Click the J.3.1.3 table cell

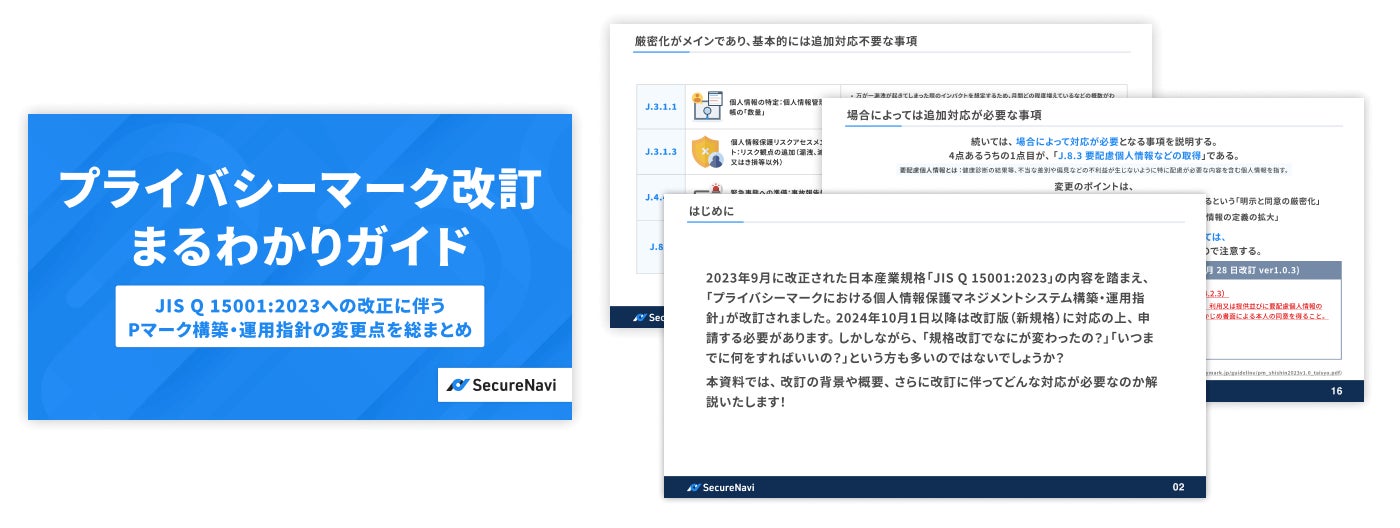(x=661, y=151)
